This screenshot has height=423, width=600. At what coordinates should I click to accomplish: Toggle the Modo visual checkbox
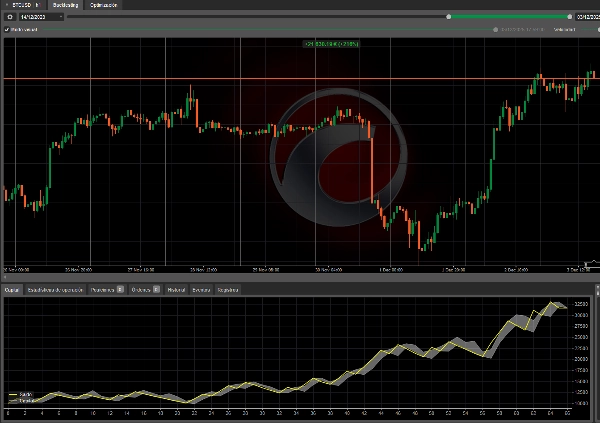pos(6,29)
